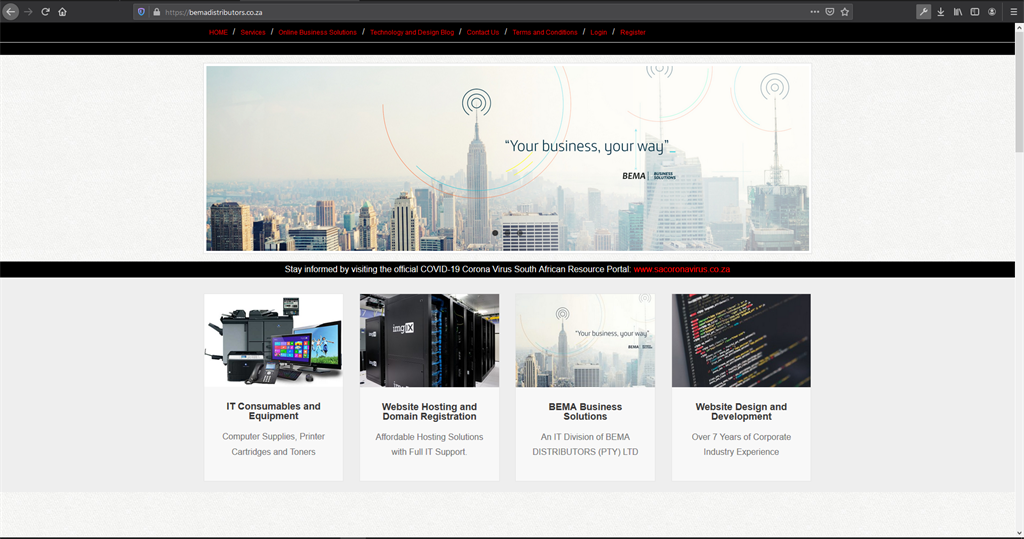Viewport: 1024px width, 539px height.
Task: Visit www.sacoronavirus.co.za link
Action: tap(682, 269)
